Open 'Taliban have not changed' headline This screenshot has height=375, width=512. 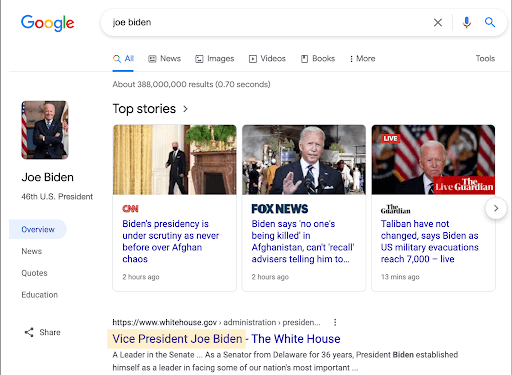tap(430, 241)
